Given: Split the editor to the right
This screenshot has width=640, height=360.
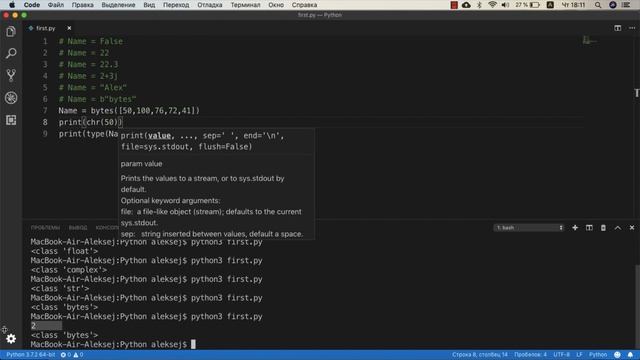Looking at the screenshot, I should (x=618, y=28).
